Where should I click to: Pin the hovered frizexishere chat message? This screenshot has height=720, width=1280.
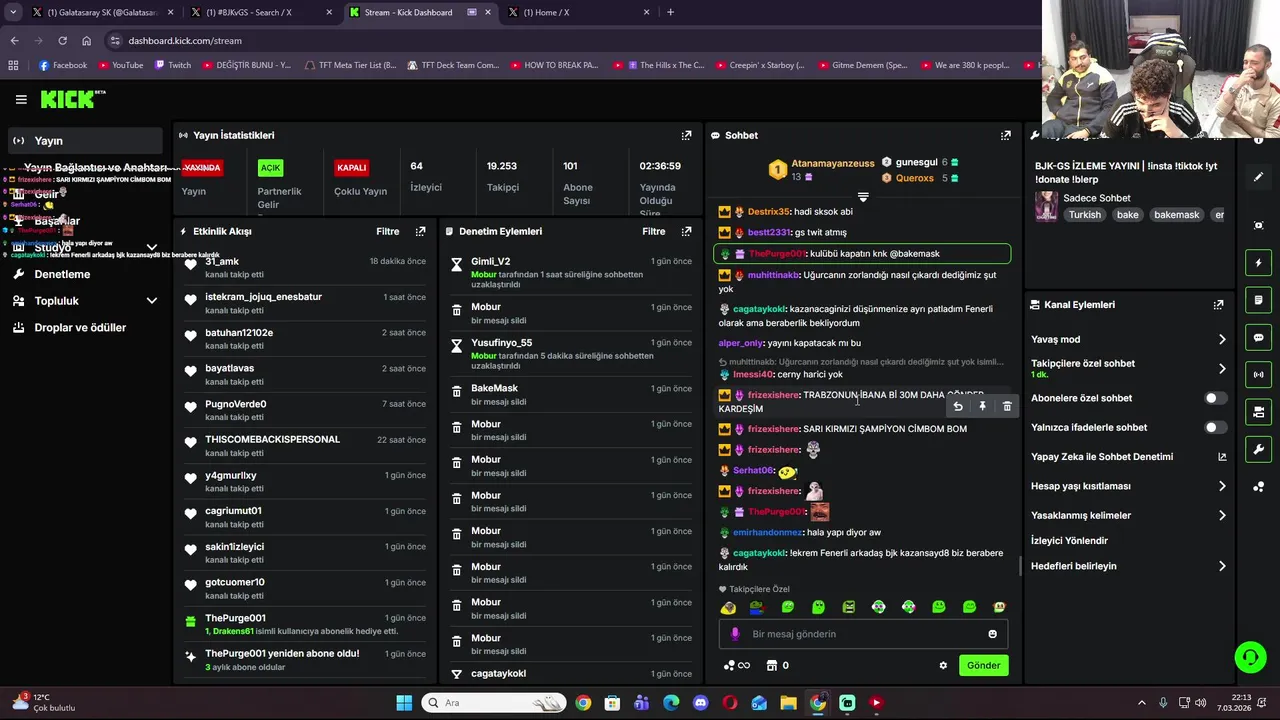click(982, 406)
